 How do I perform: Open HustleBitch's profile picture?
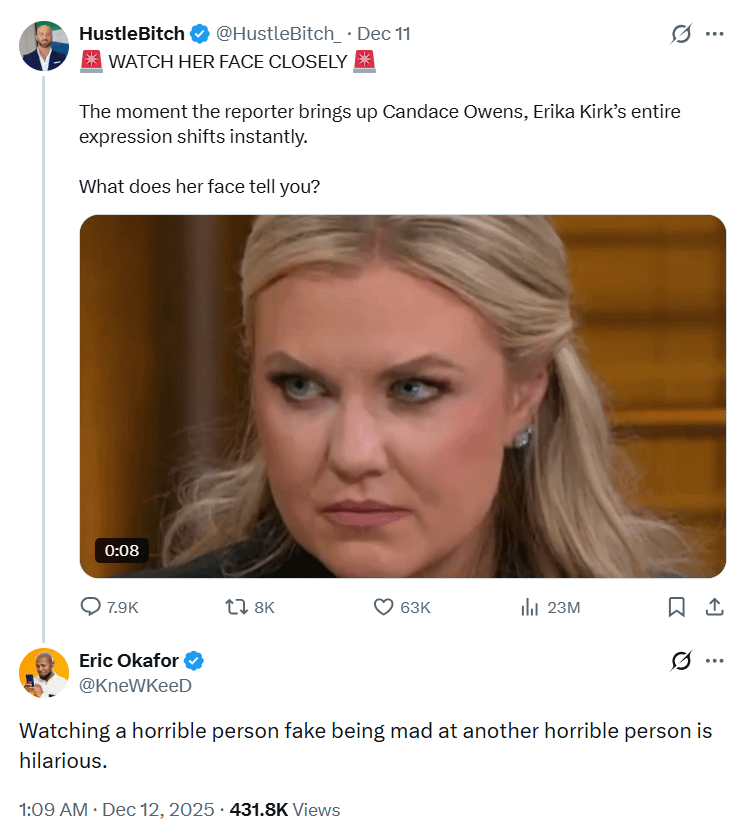pos(44,46)
